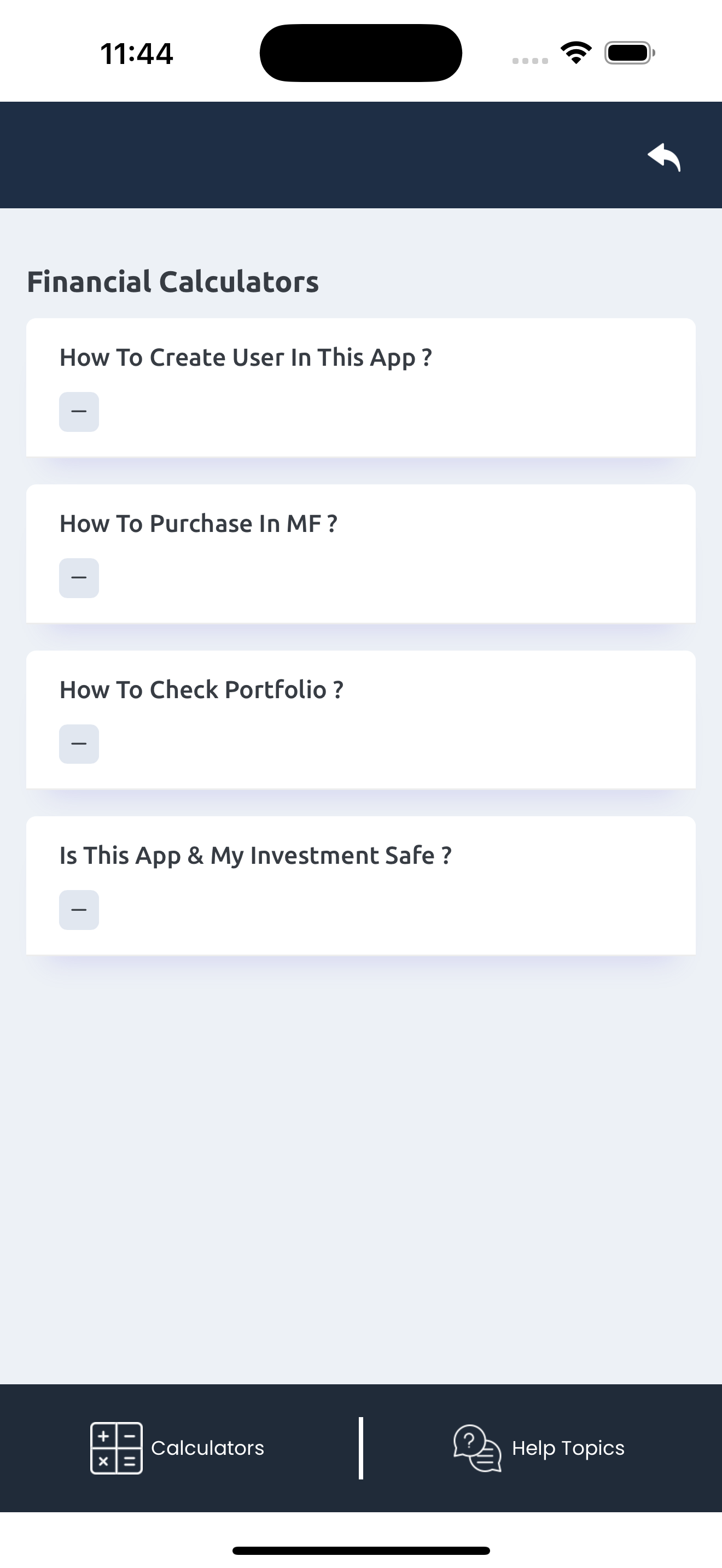Viewport: 722px width, 1568px height.
Task: Collapse 'How To Check Portfolio' minus button
Action: (x=79, y=744)
